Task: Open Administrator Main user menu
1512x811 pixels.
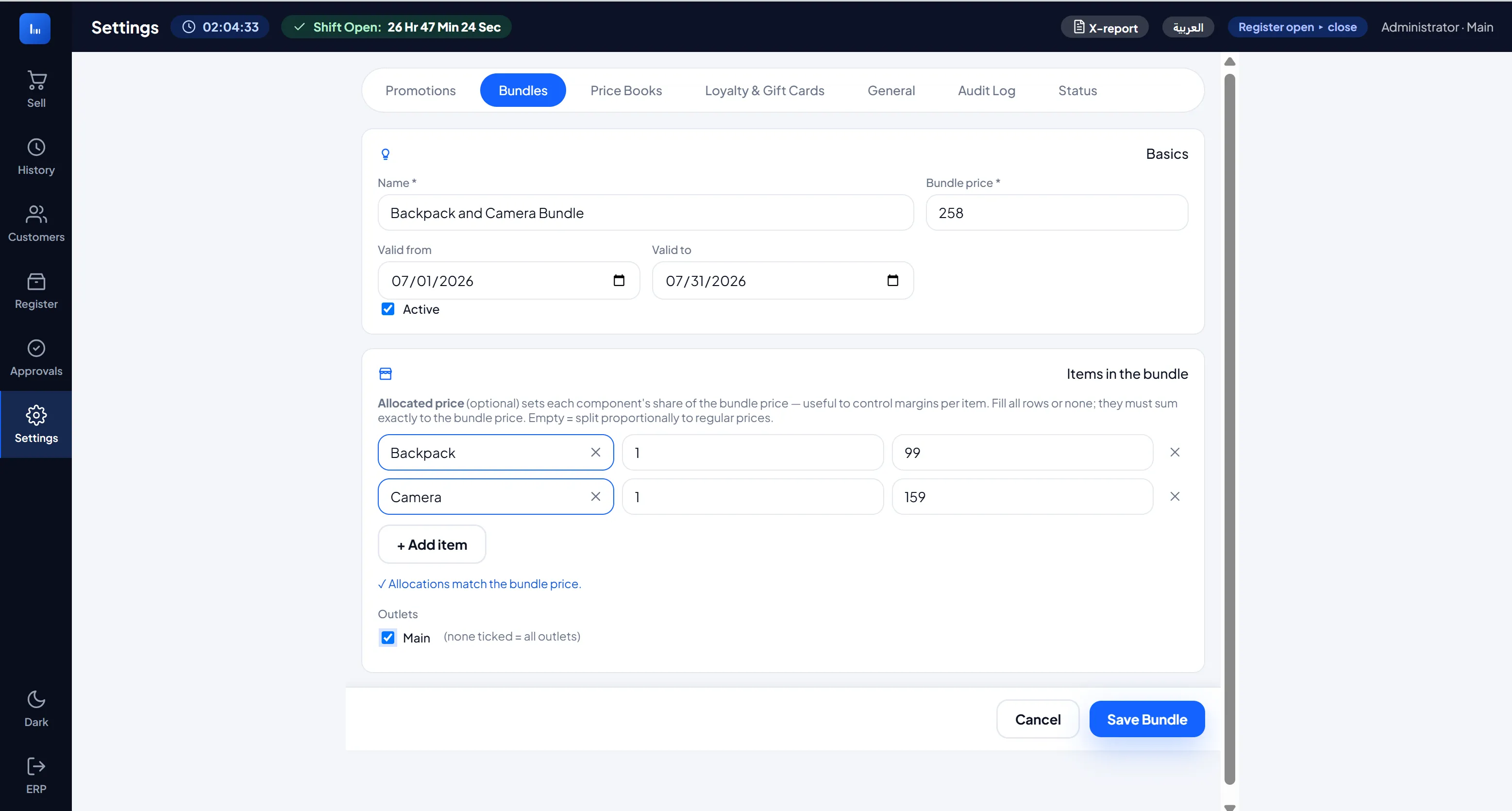Action: [x=1437, y=27]
